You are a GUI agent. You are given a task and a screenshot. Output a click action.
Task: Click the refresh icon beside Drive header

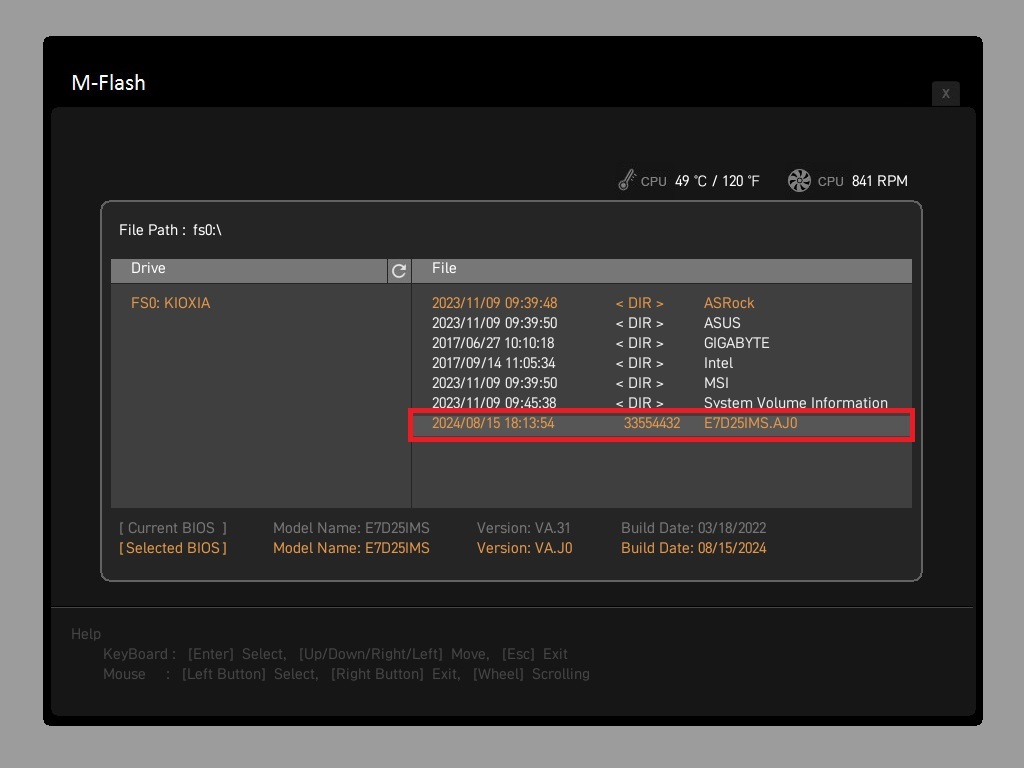pos(399,271)
